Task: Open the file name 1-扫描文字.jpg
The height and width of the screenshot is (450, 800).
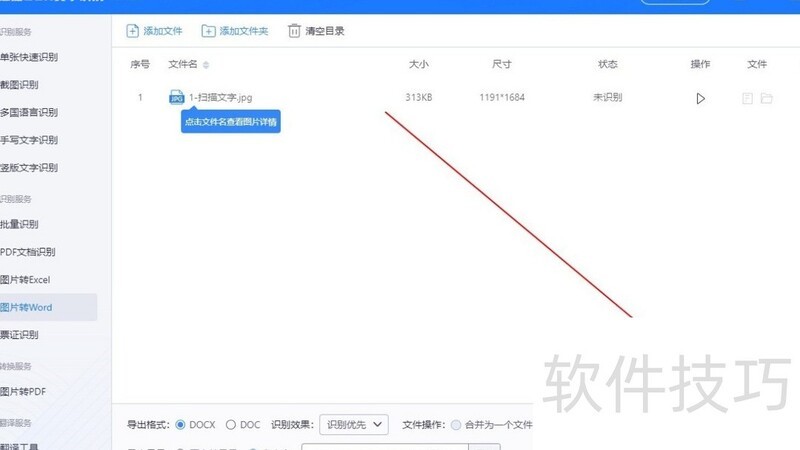Action: click(220, 98)
